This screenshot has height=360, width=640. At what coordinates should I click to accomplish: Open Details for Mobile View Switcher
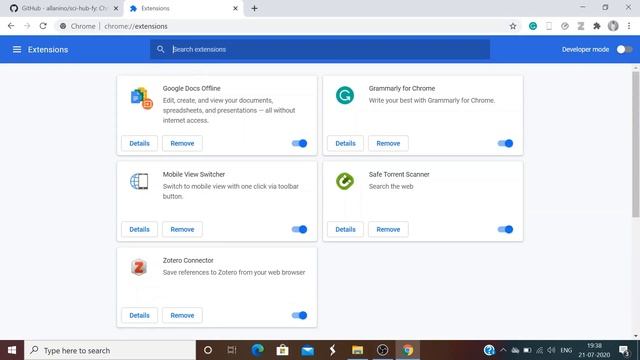[x=140, y=229]
